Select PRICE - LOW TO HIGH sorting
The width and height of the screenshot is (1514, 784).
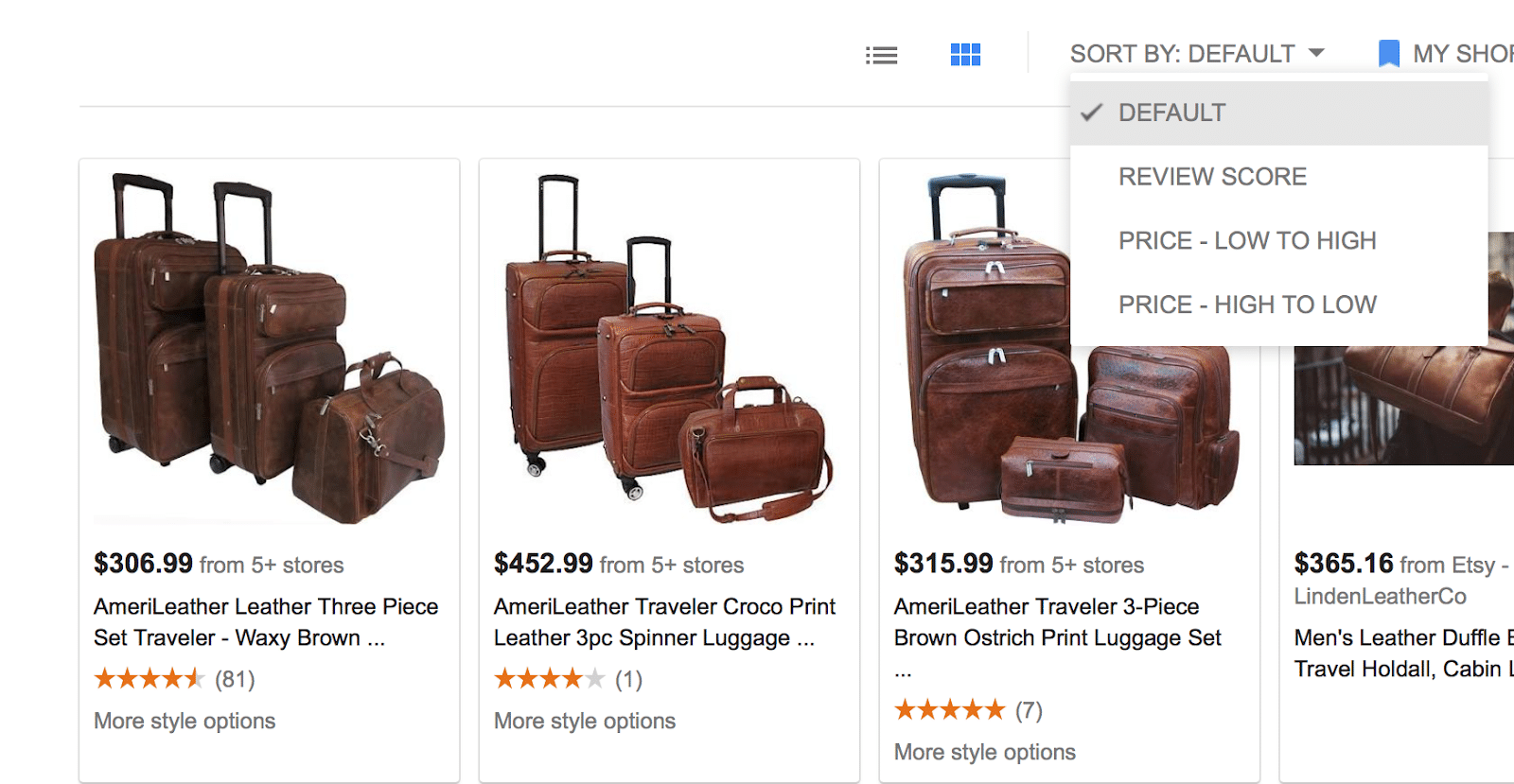tap(1247, 240)
